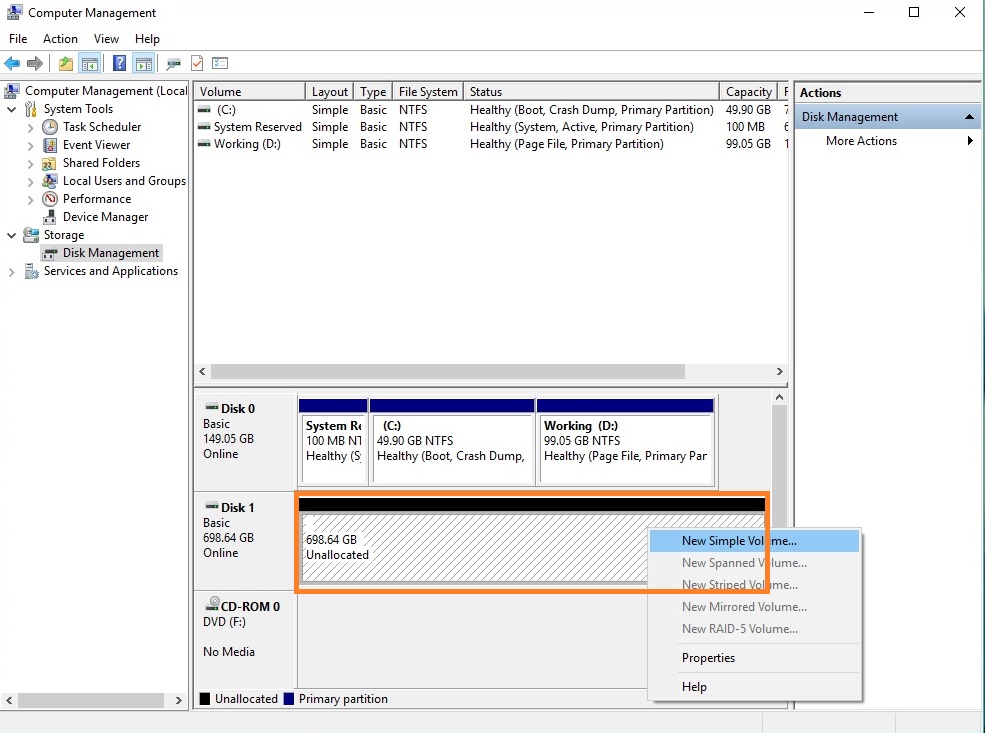Click the console tree horizontal scrollbar
The height and width of the screenshot is (733, 985).
pos(92,700)
